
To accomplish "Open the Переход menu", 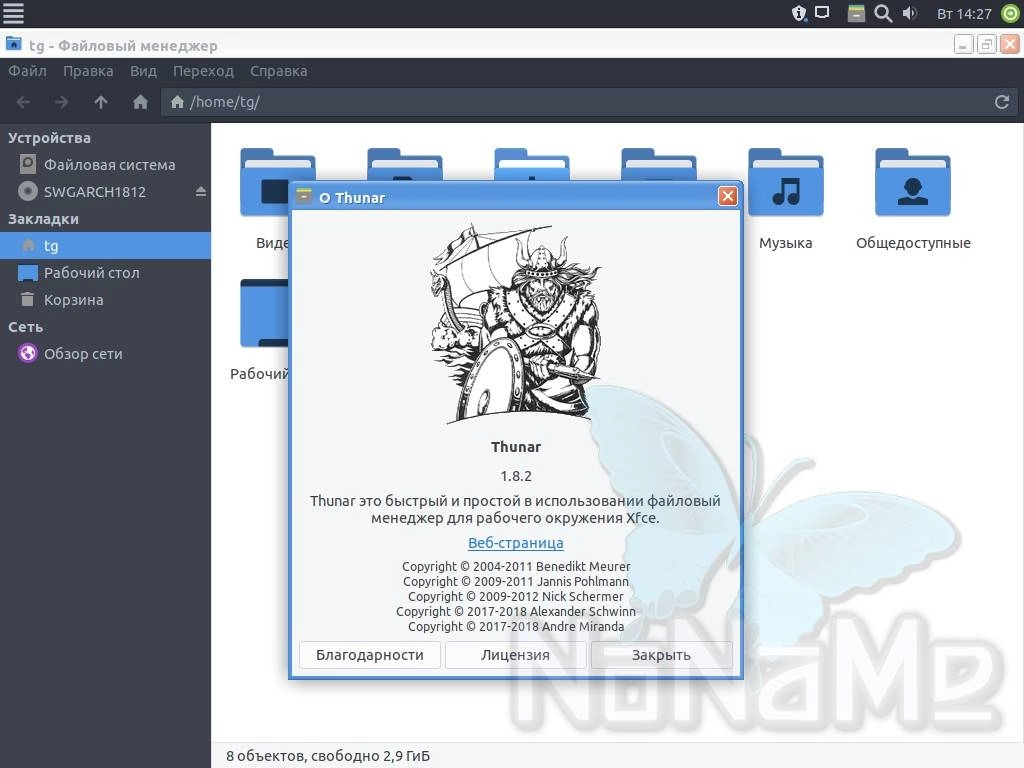I will (203, 71).
